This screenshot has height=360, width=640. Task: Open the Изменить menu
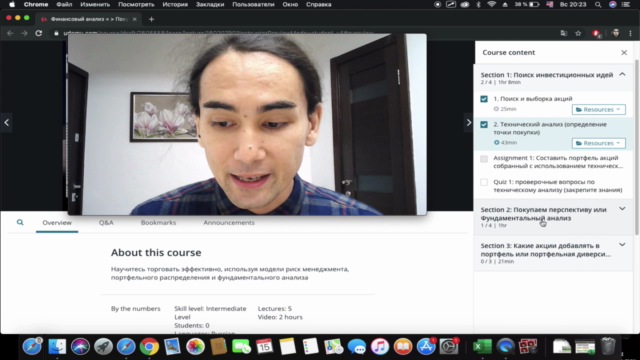[x=95, y=4]
